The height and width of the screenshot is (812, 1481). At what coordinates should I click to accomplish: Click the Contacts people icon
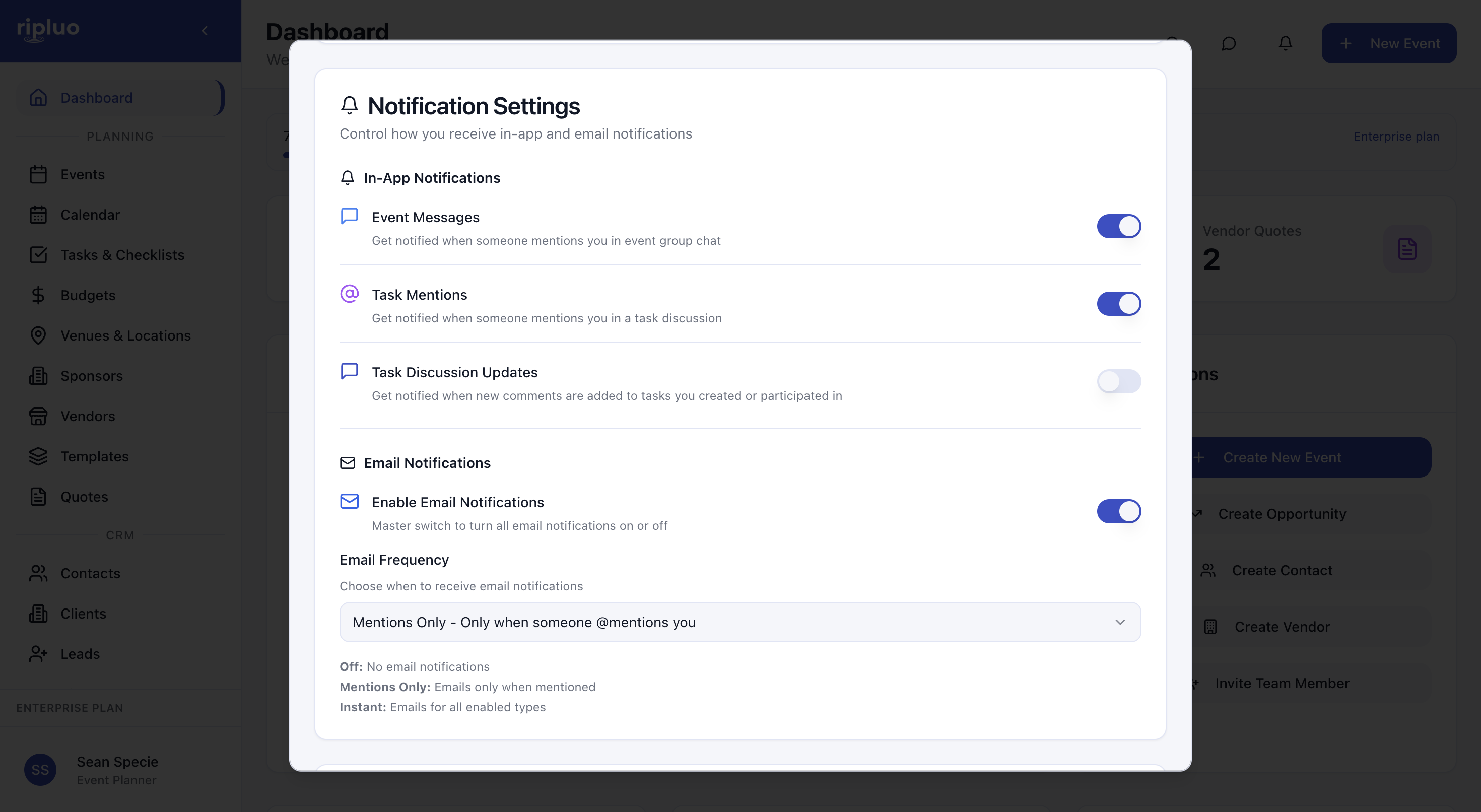(38, 573)
